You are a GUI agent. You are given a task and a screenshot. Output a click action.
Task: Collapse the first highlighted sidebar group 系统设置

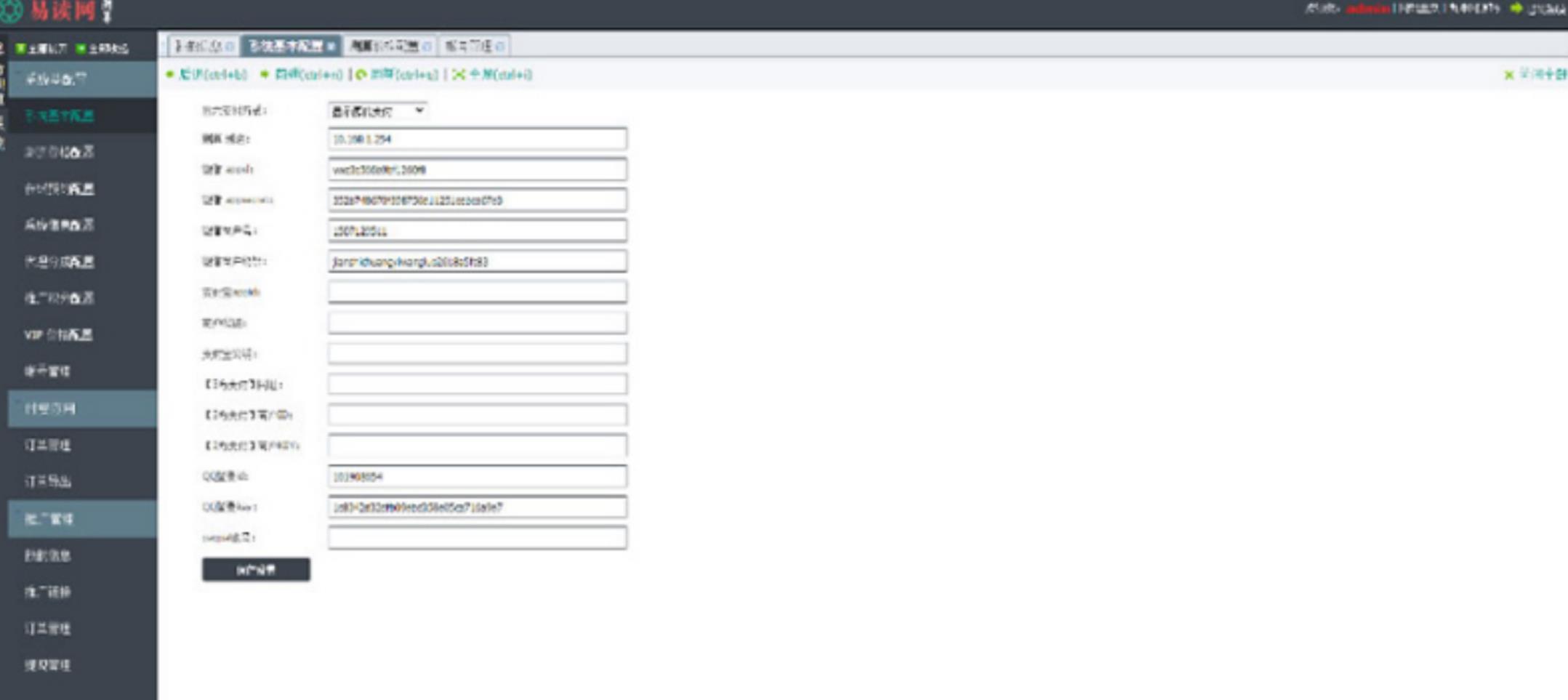pyautogui.click(x=82, y=79)
